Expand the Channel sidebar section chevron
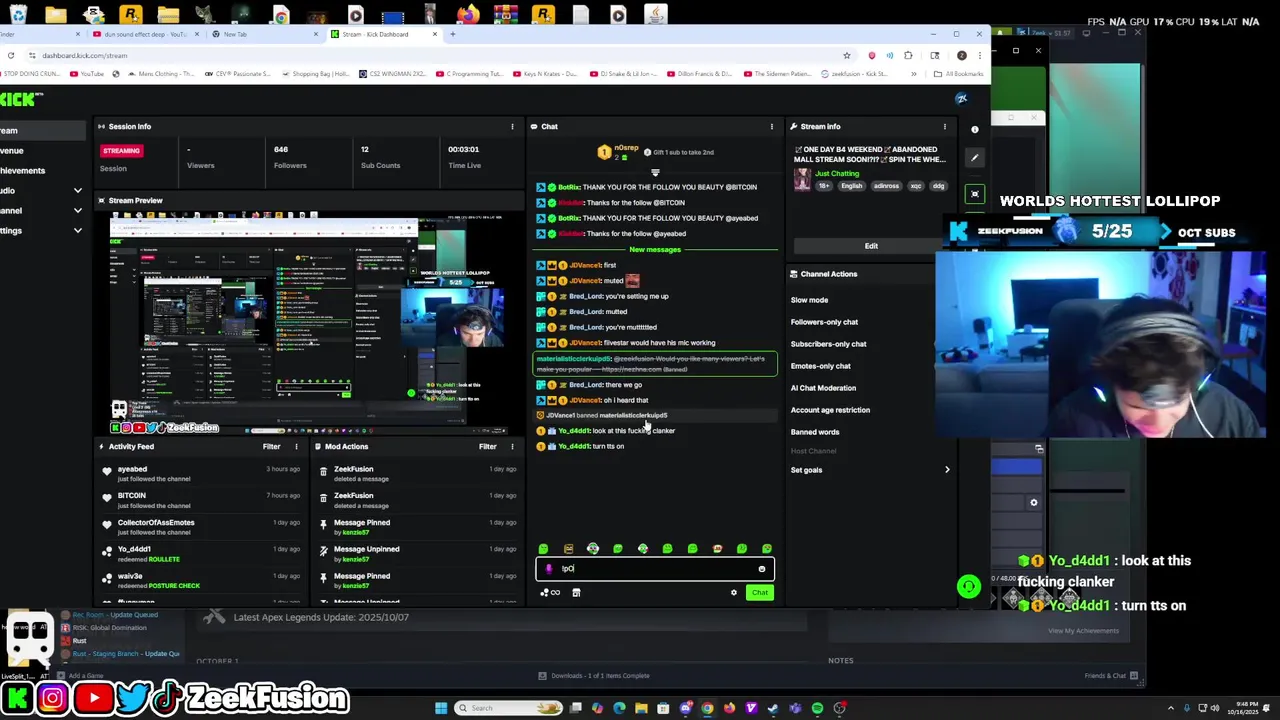 (77, 210)
